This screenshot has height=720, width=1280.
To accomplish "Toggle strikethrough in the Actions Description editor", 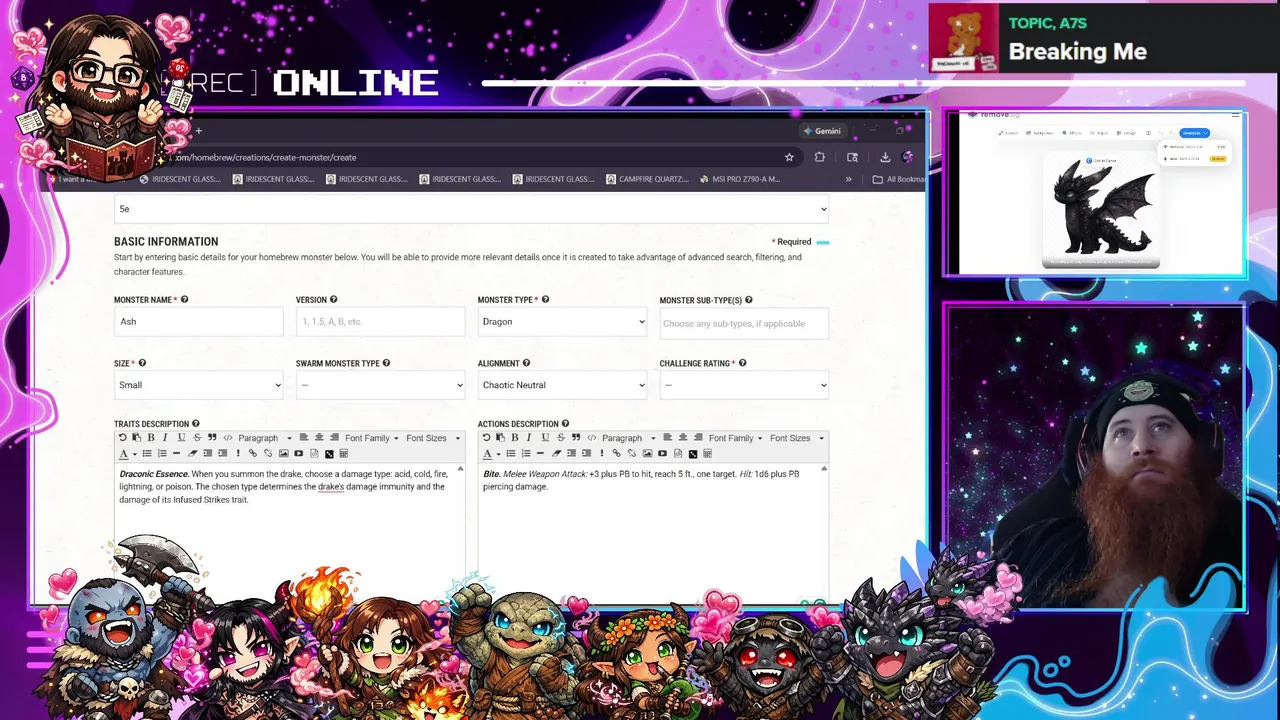I will 561,438.
